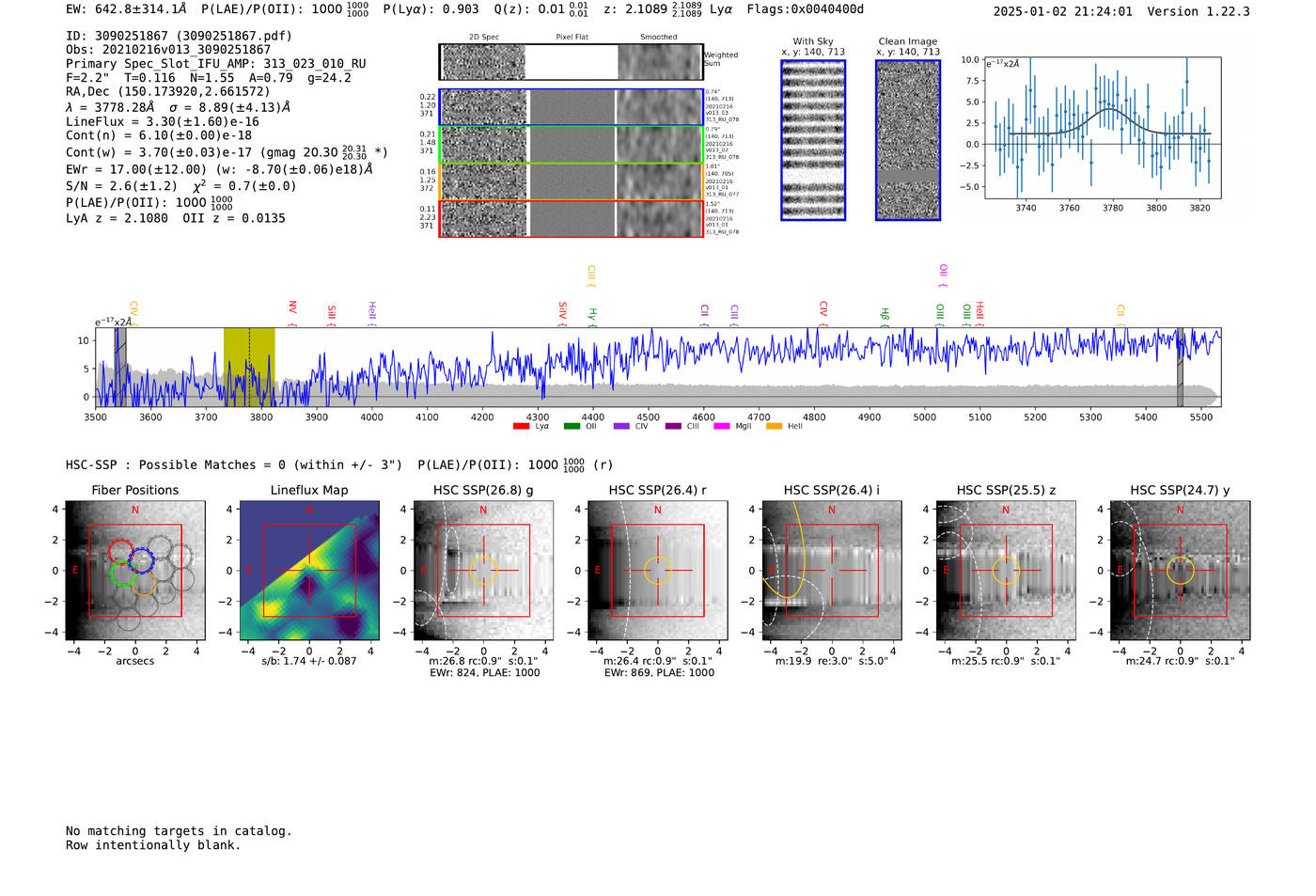The height and width of the screenshot is (896, 1316).
Task: Click the green OII legend swatch
Action: coord(572,427)
